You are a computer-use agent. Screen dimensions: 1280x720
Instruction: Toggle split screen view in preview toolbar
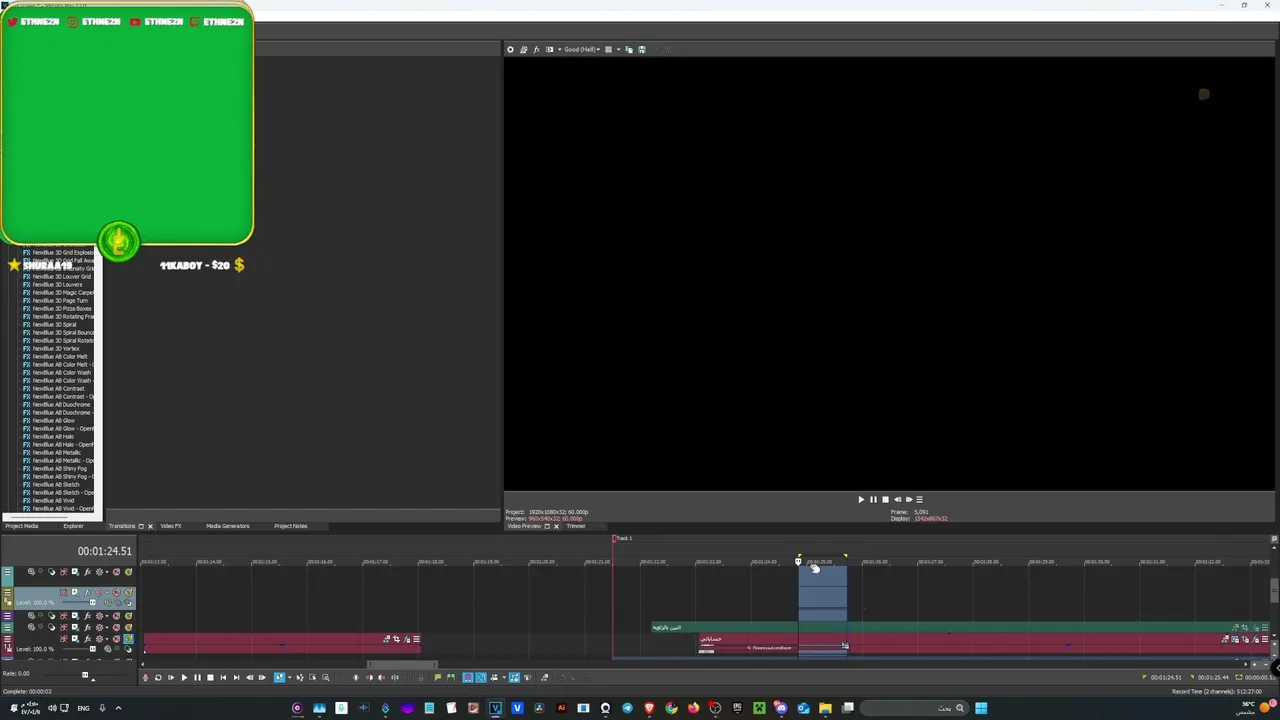(x=549, y=49)
